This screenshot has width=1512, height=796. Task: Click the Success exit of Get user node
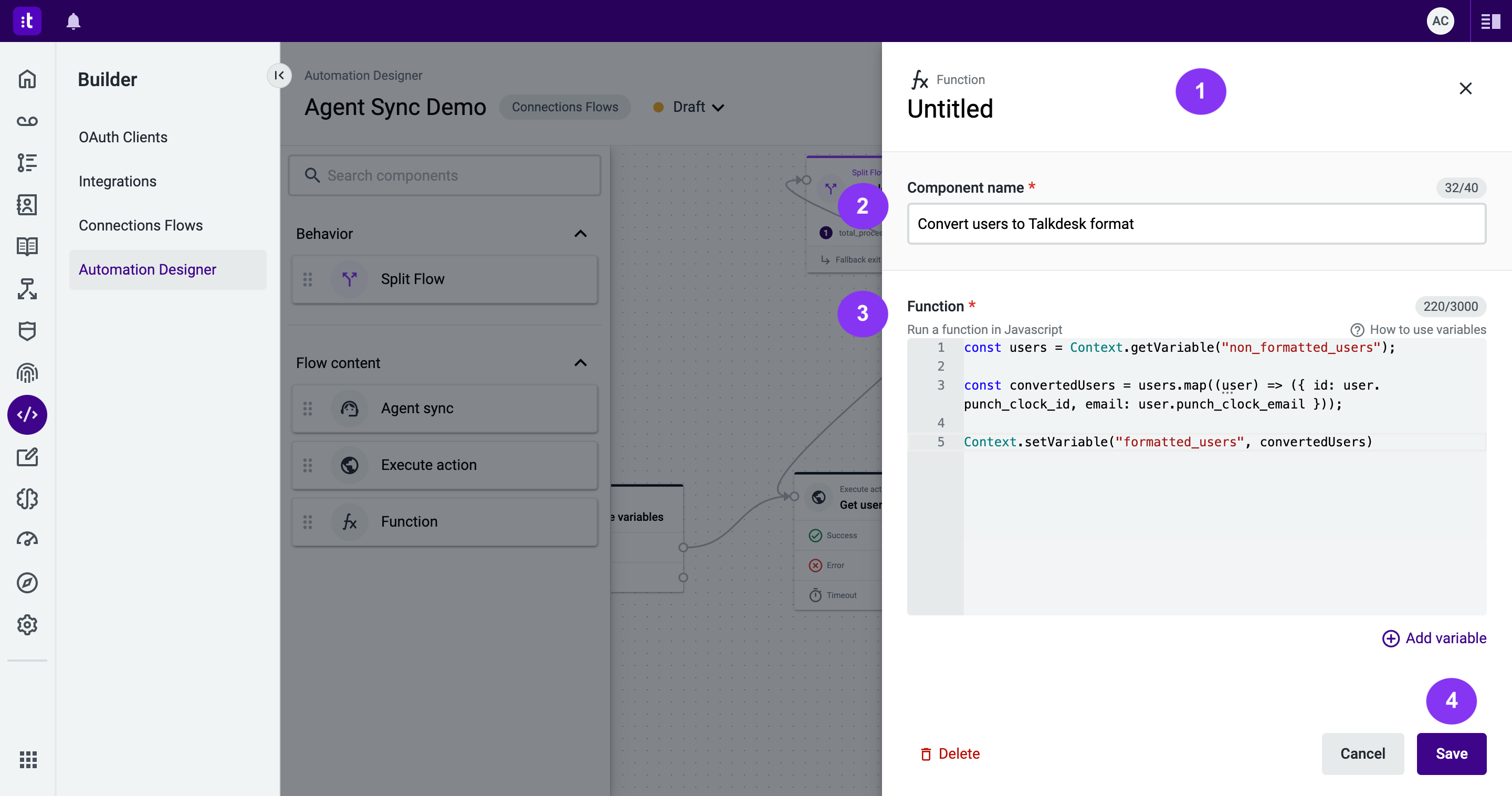coord(838,536)
